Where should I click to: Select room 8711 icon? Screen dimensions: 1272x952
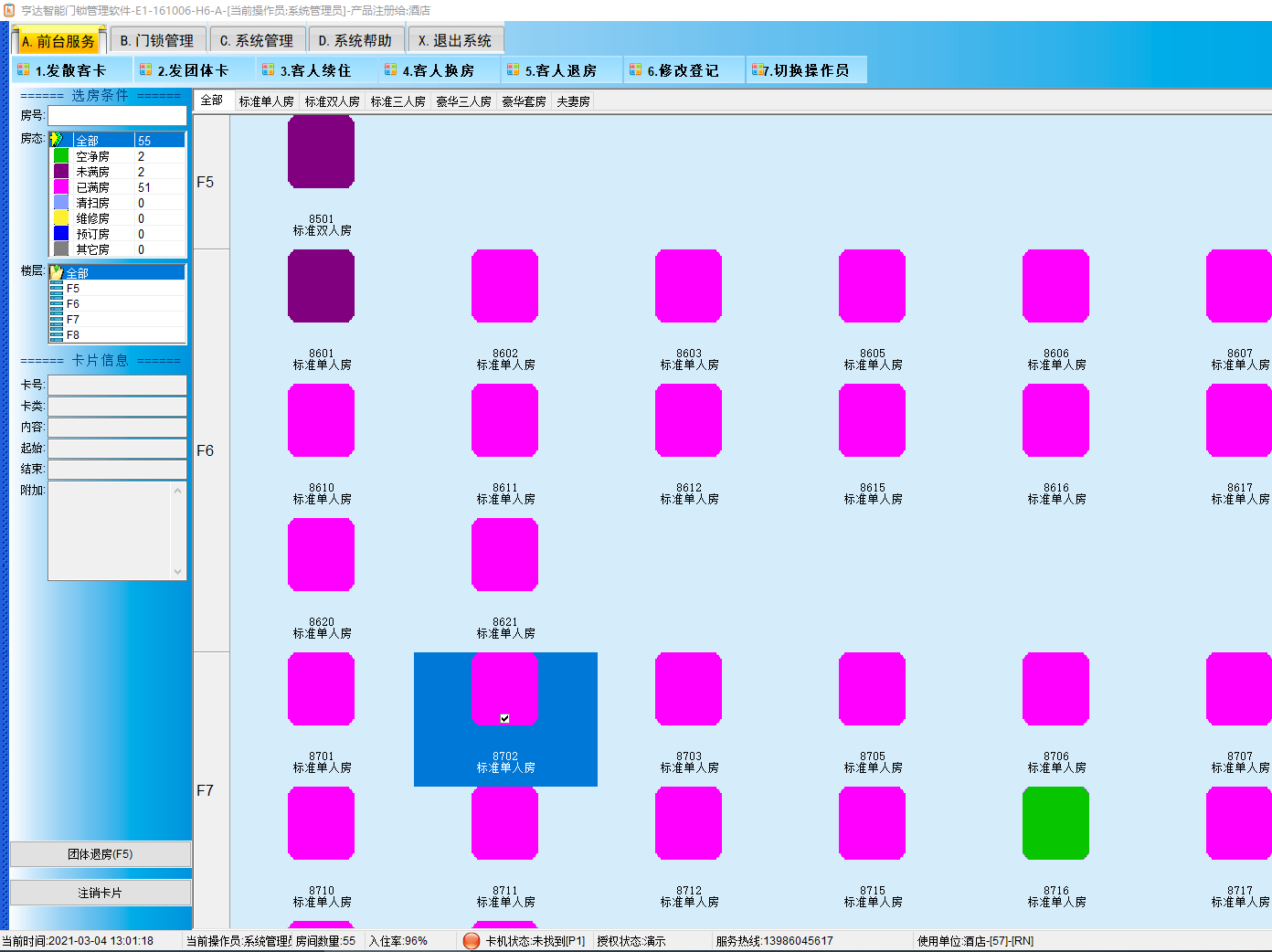(x=504, y=823)
